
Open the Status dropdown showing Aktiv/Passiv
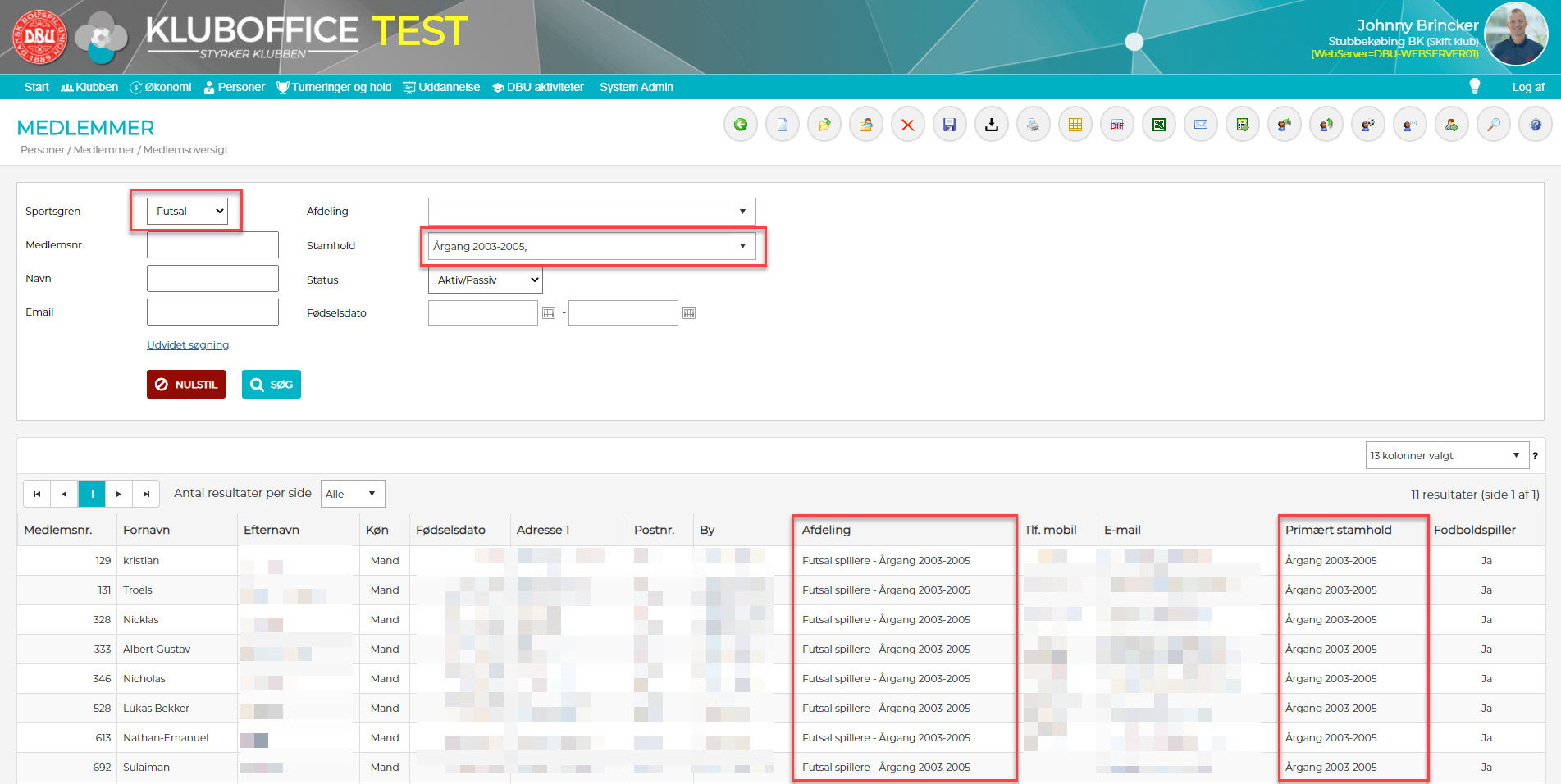click(x=485, y=280)
